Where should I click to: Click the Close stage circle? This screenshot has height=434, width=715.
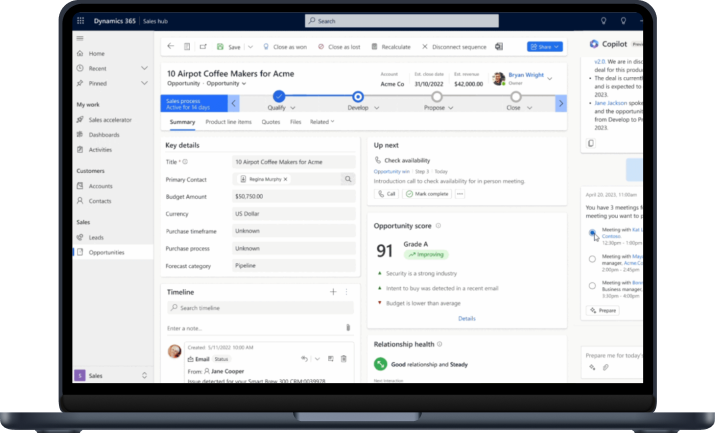[516, 97]
